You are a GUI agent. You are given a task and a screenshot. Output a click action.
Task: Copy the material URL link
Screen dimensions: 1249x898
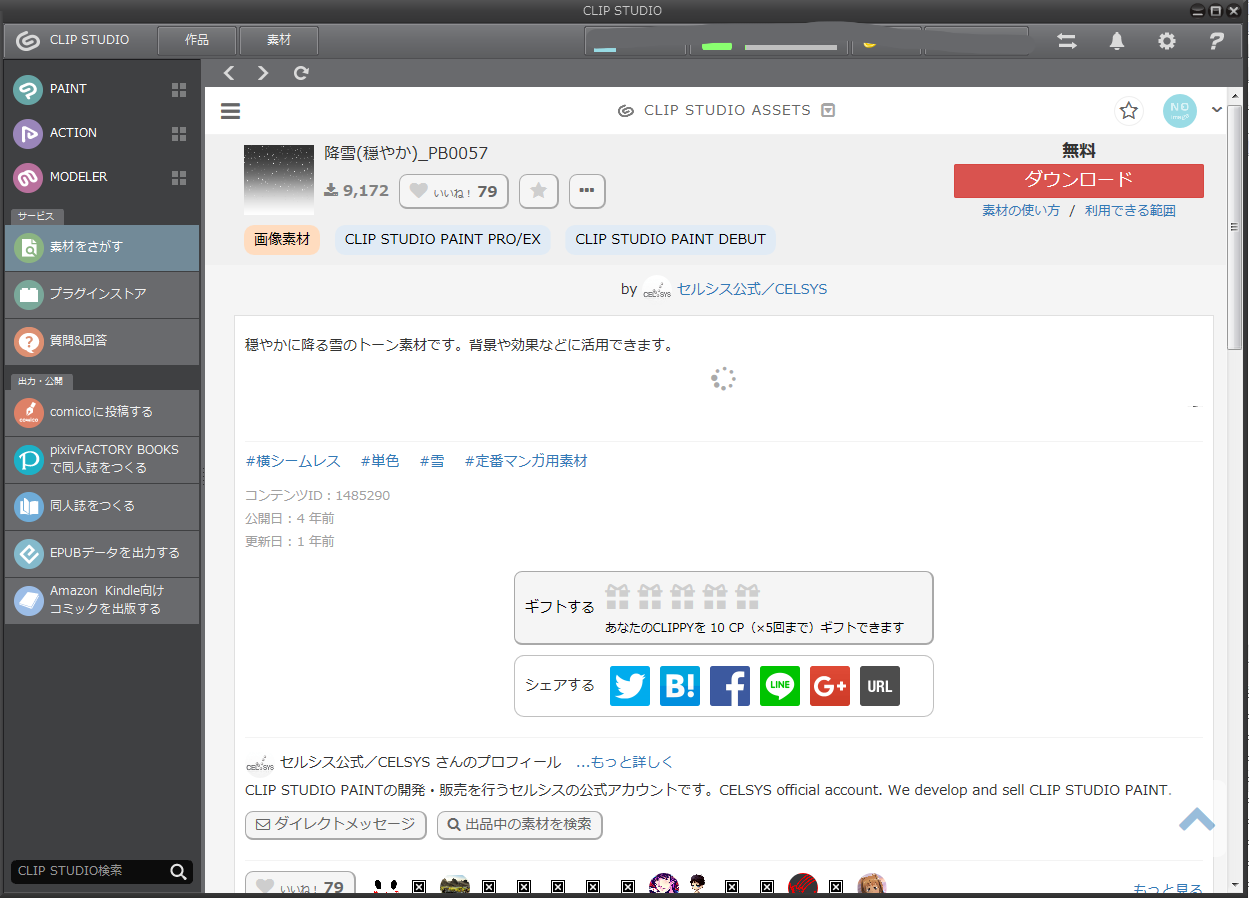[x=880, y=686]
